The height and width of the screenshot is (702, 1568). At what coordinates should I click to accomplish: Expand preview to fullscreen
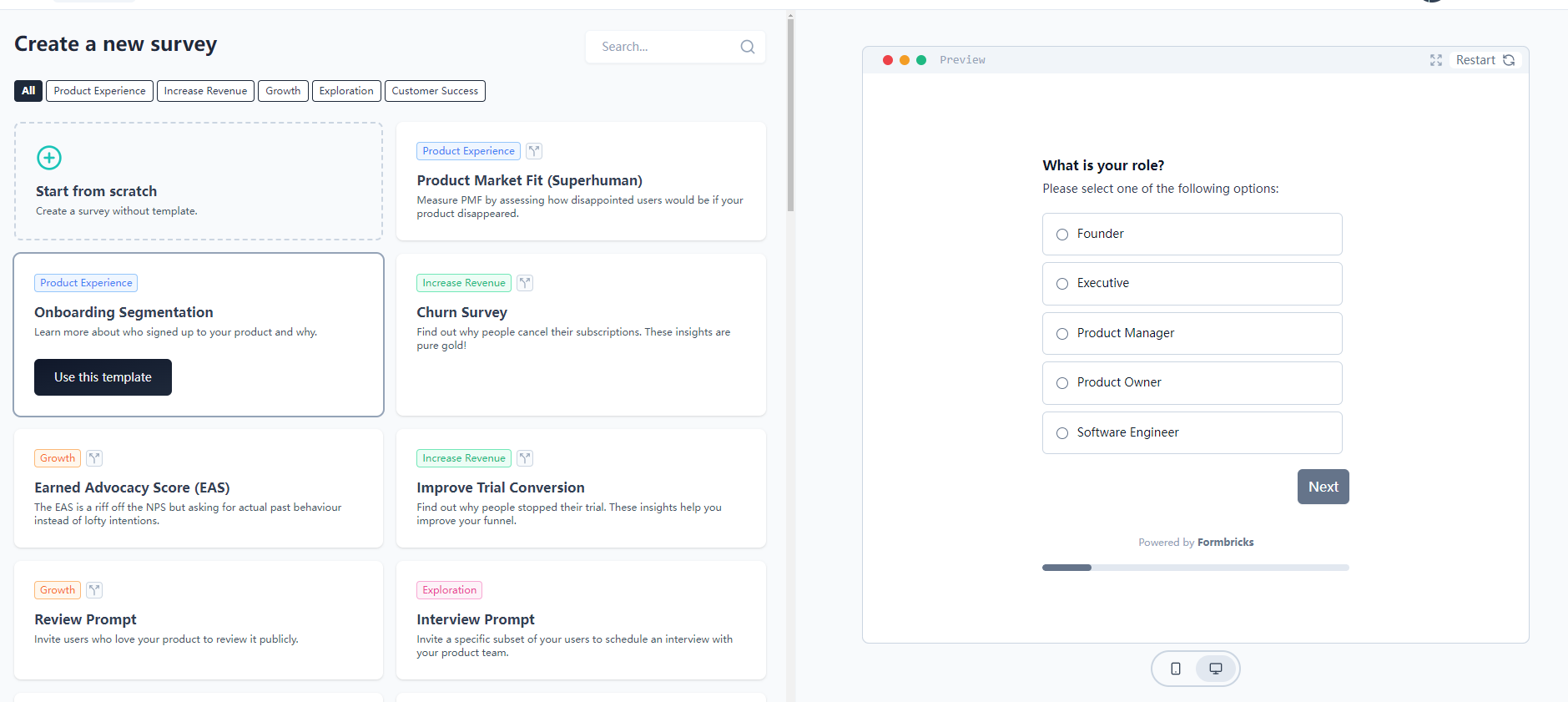[x=1435, y=60]
